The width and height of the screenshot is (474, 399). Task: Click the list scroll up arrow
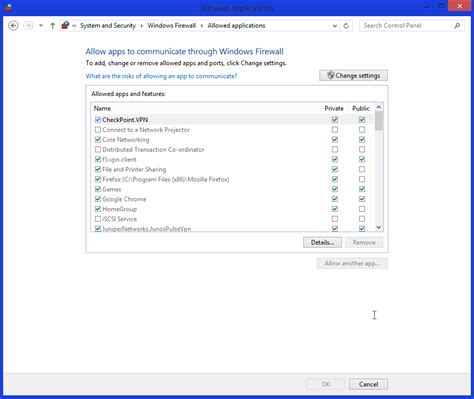click(379, 107)
